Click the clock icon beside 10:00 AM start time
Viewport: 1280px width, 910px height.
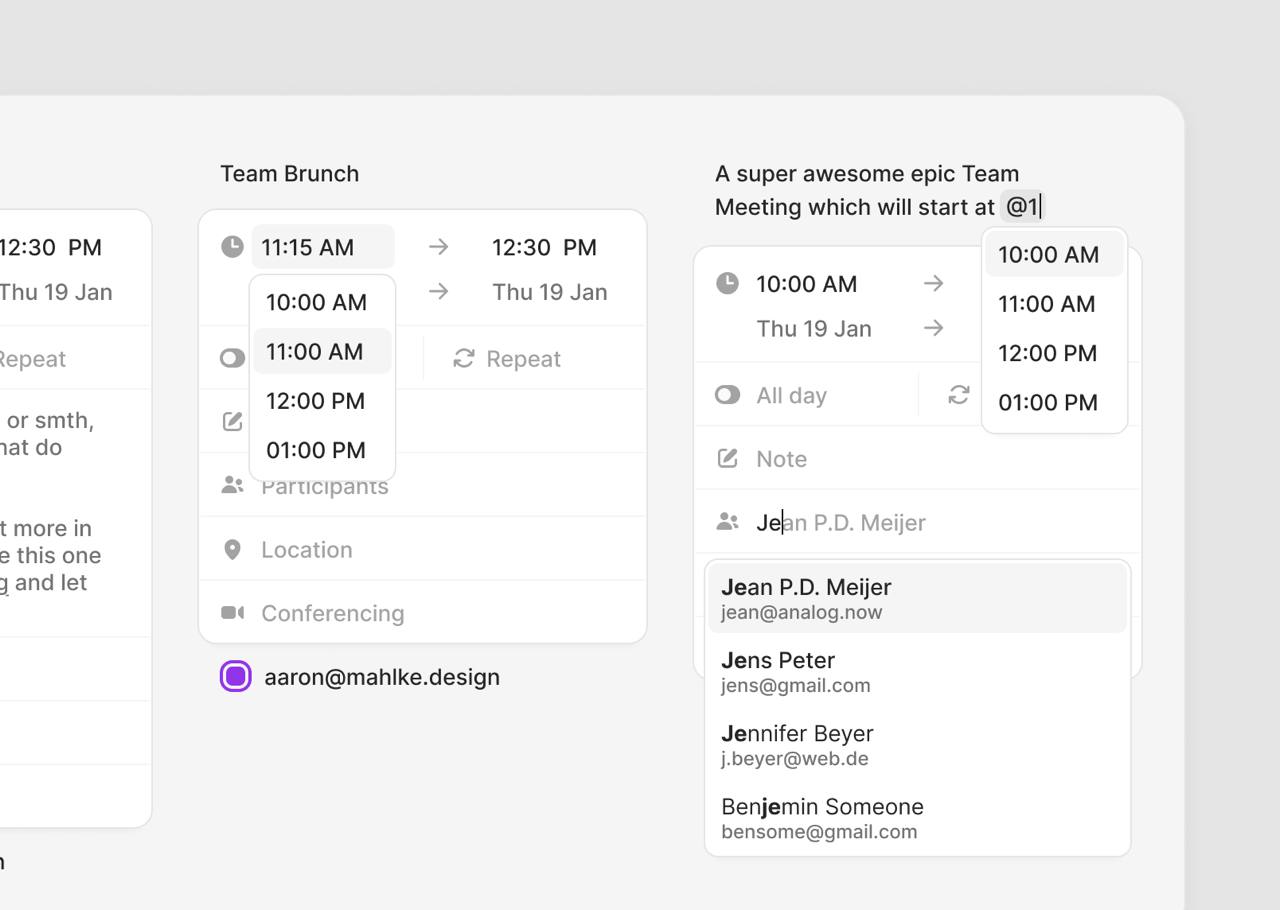point(728,284)
